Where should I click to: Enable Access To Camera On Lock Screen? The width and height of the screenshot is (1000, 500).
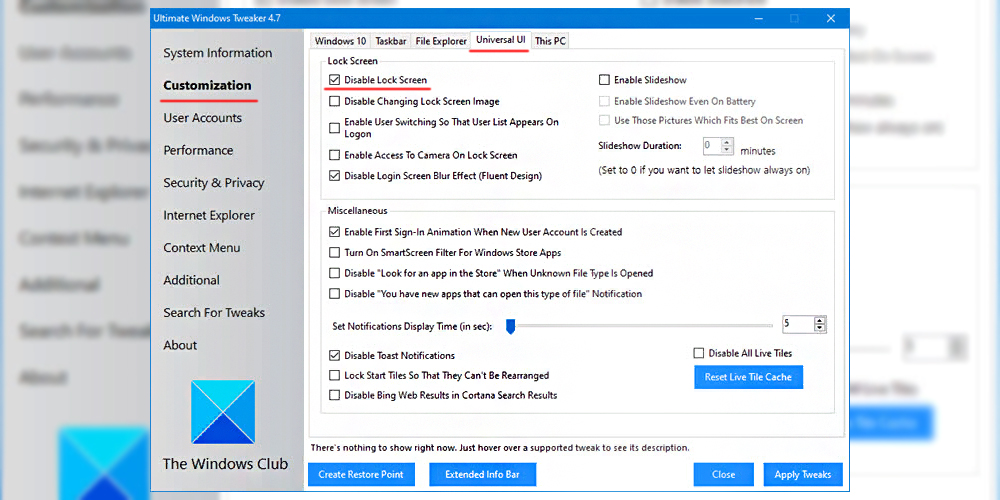[334, 155]
